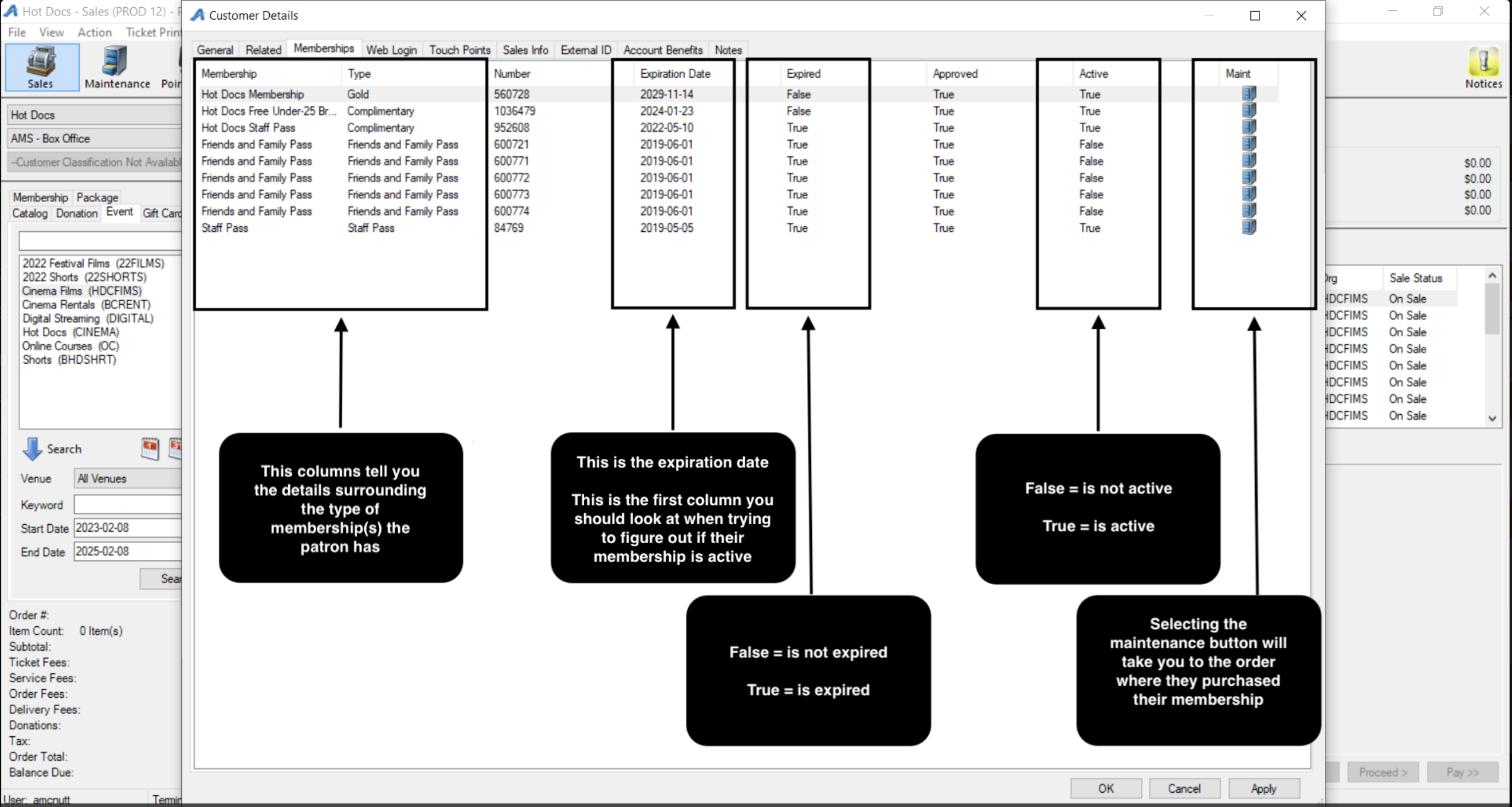Viewport: 1512px width, 807px height.
Task: Click the blue Search arrow icon
Action: [x=32, y=449]
